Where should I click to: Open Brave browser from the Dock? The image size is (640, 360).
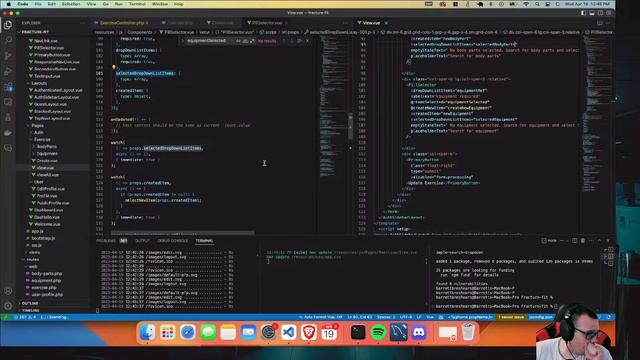tap(309, 333)
